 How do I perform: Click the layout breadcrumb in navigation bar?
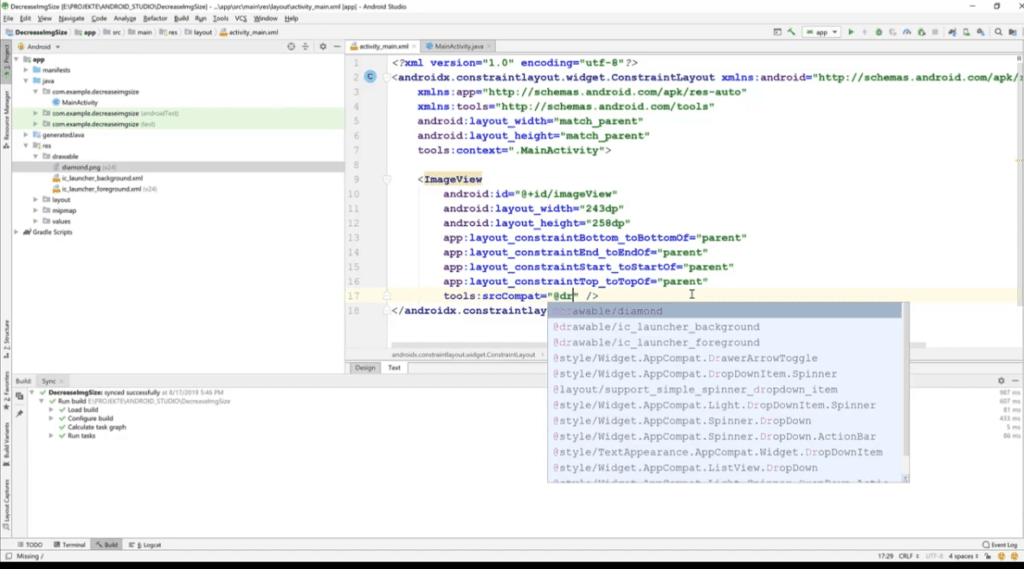point(199,32)
